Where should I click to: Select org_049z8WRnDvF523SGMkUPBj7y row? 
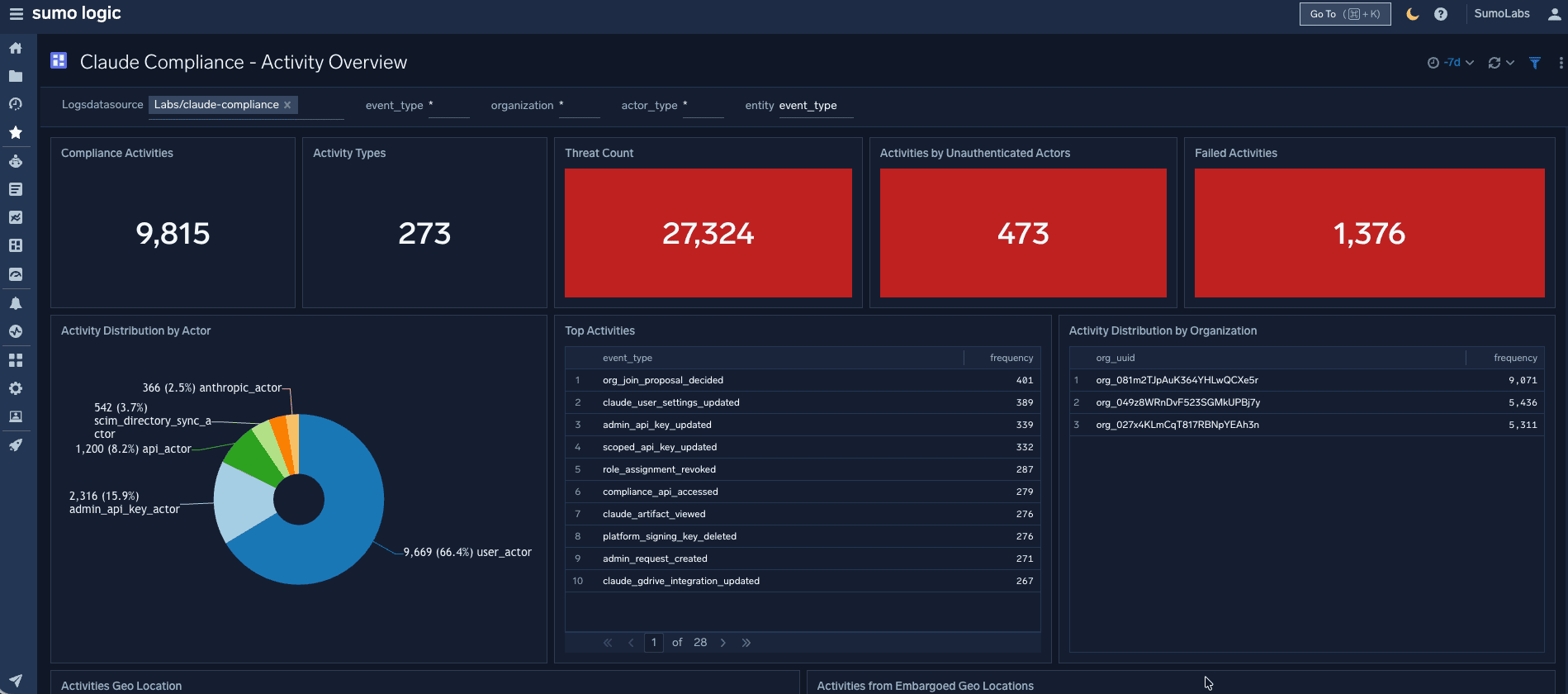(1306, 402)
